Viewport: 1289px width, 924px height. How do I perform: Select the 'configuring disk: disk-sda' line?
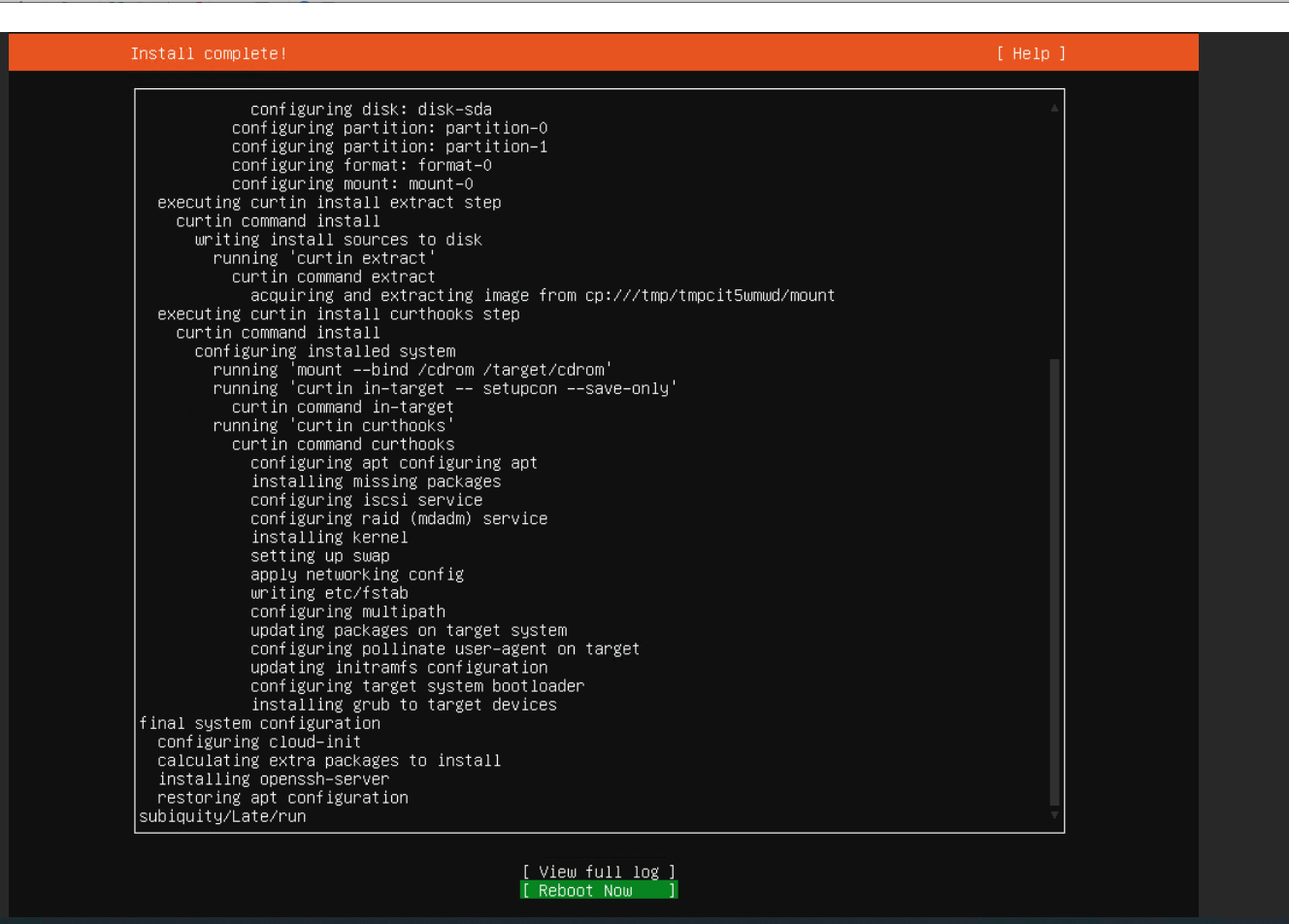(x=371, y=110)
